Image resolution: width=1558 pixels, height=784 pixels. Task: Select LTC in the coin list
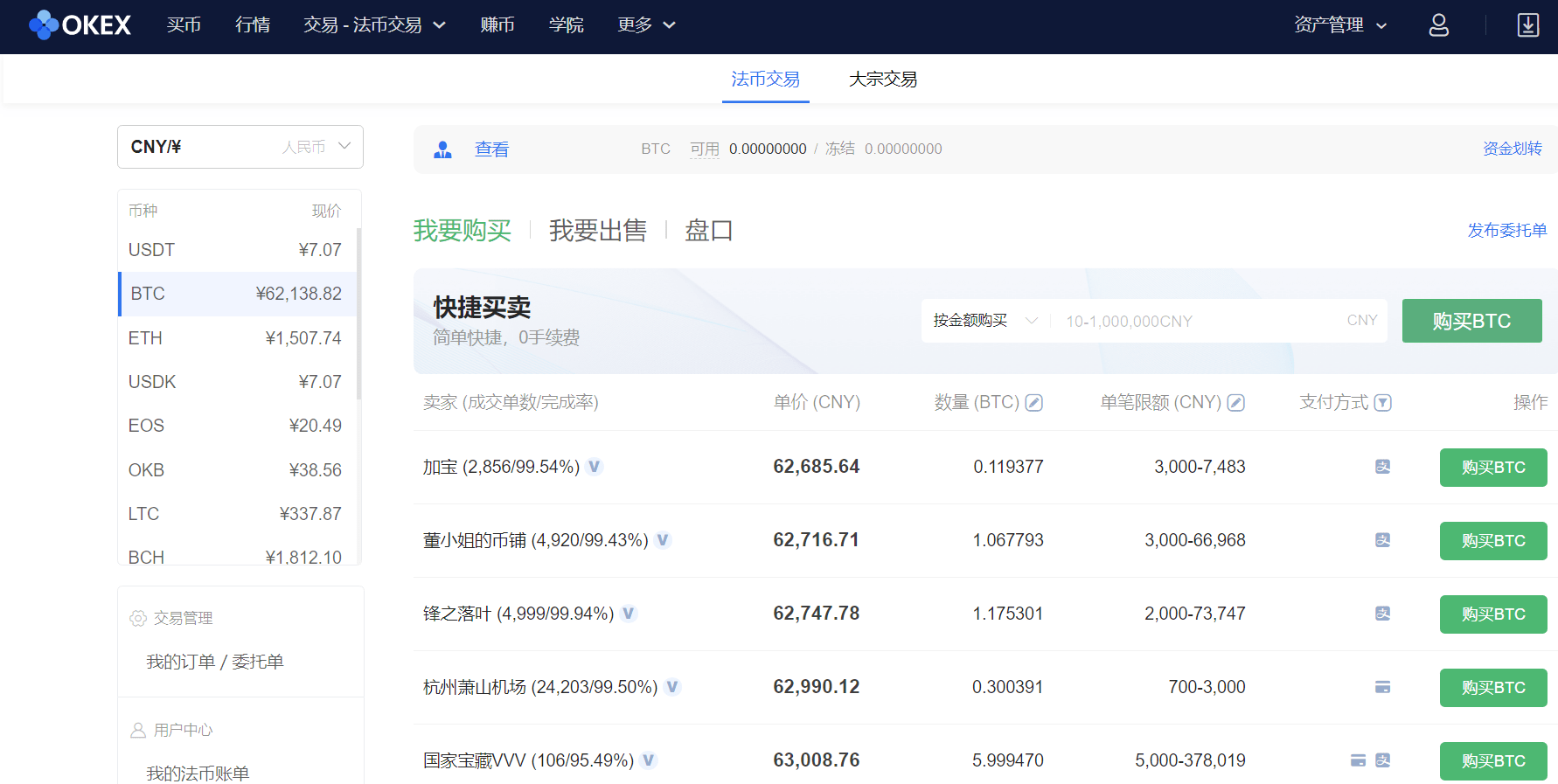point(237,514)
